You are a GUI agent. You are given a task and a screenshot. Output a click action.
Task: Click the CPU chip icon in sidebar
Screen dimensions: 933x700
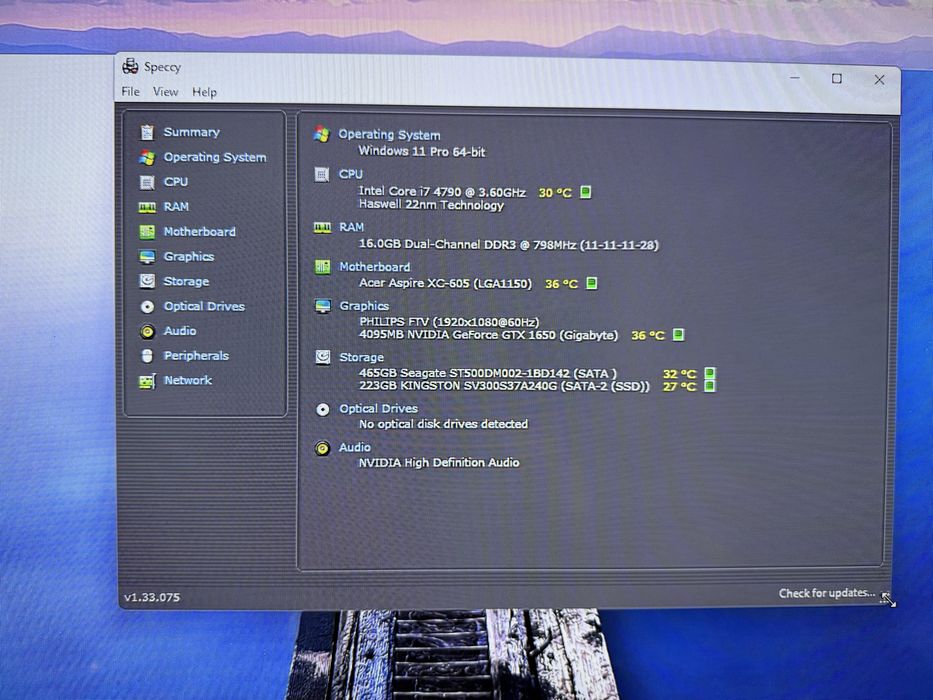coord(147,182)
